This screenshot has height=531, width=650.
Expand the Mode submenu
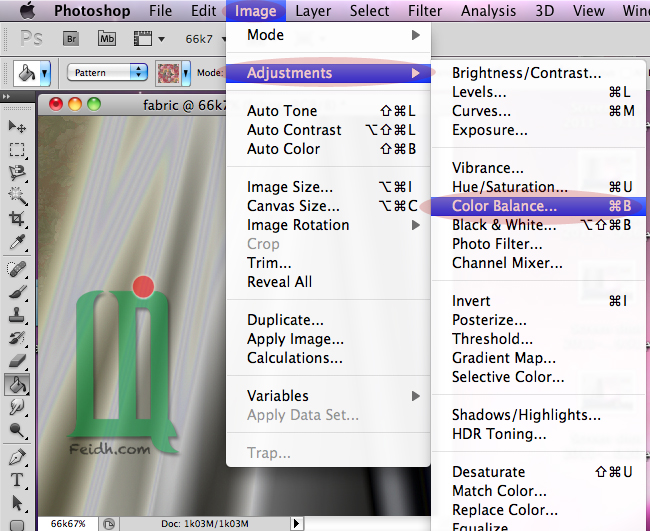pos(328,35)
